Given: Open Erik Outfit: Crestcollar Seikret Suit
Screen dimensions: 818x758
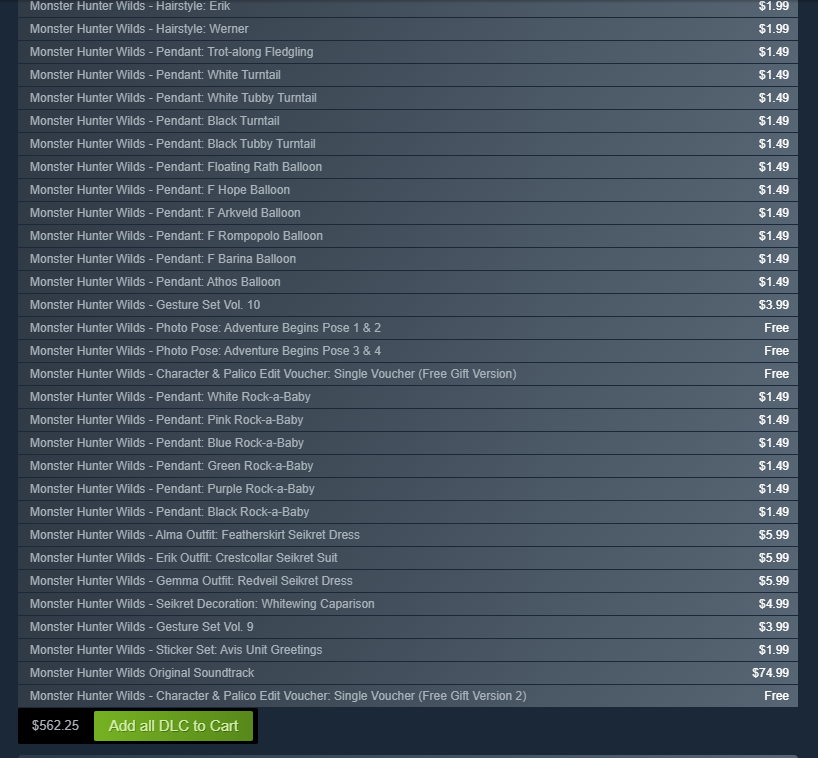Looking at the screenshot, I should (408, 557).
